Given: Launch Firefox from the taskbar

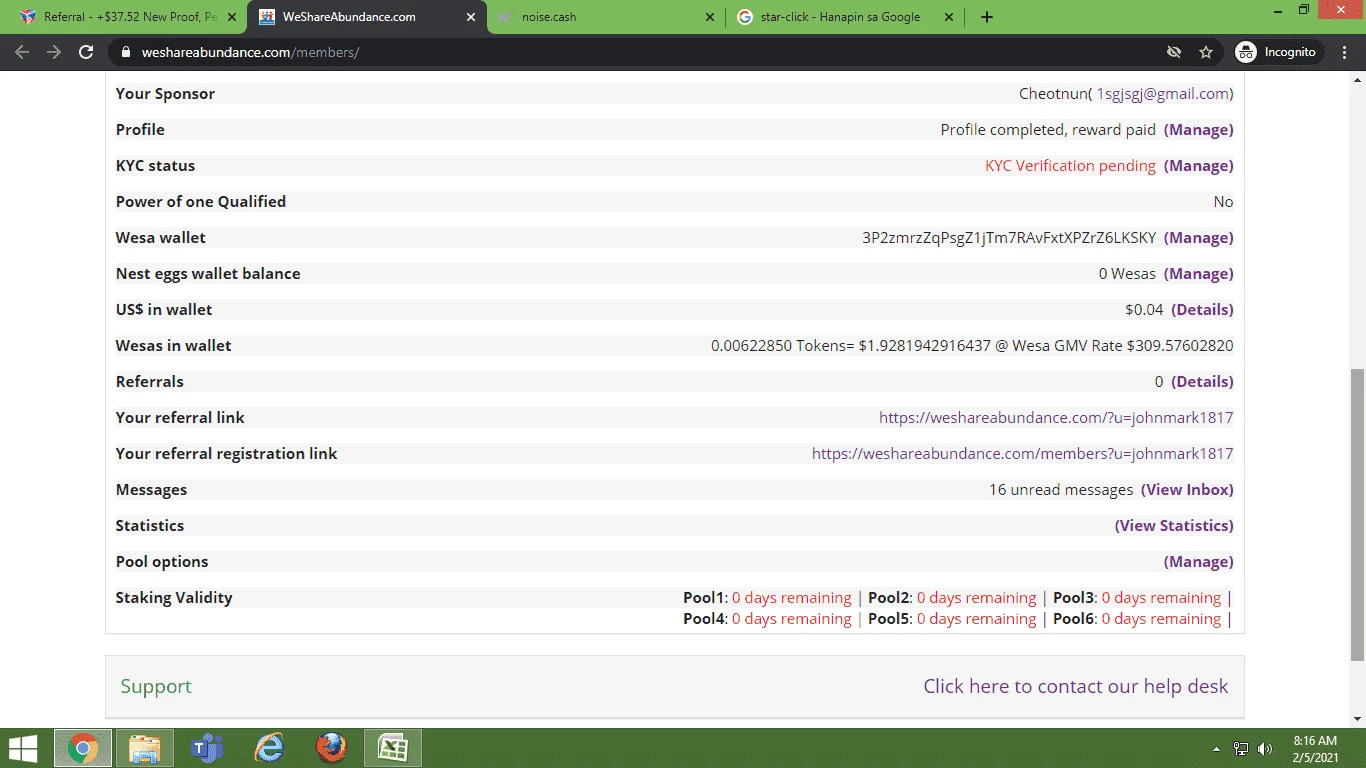Looking at the screenshot, I should [331, 748].
